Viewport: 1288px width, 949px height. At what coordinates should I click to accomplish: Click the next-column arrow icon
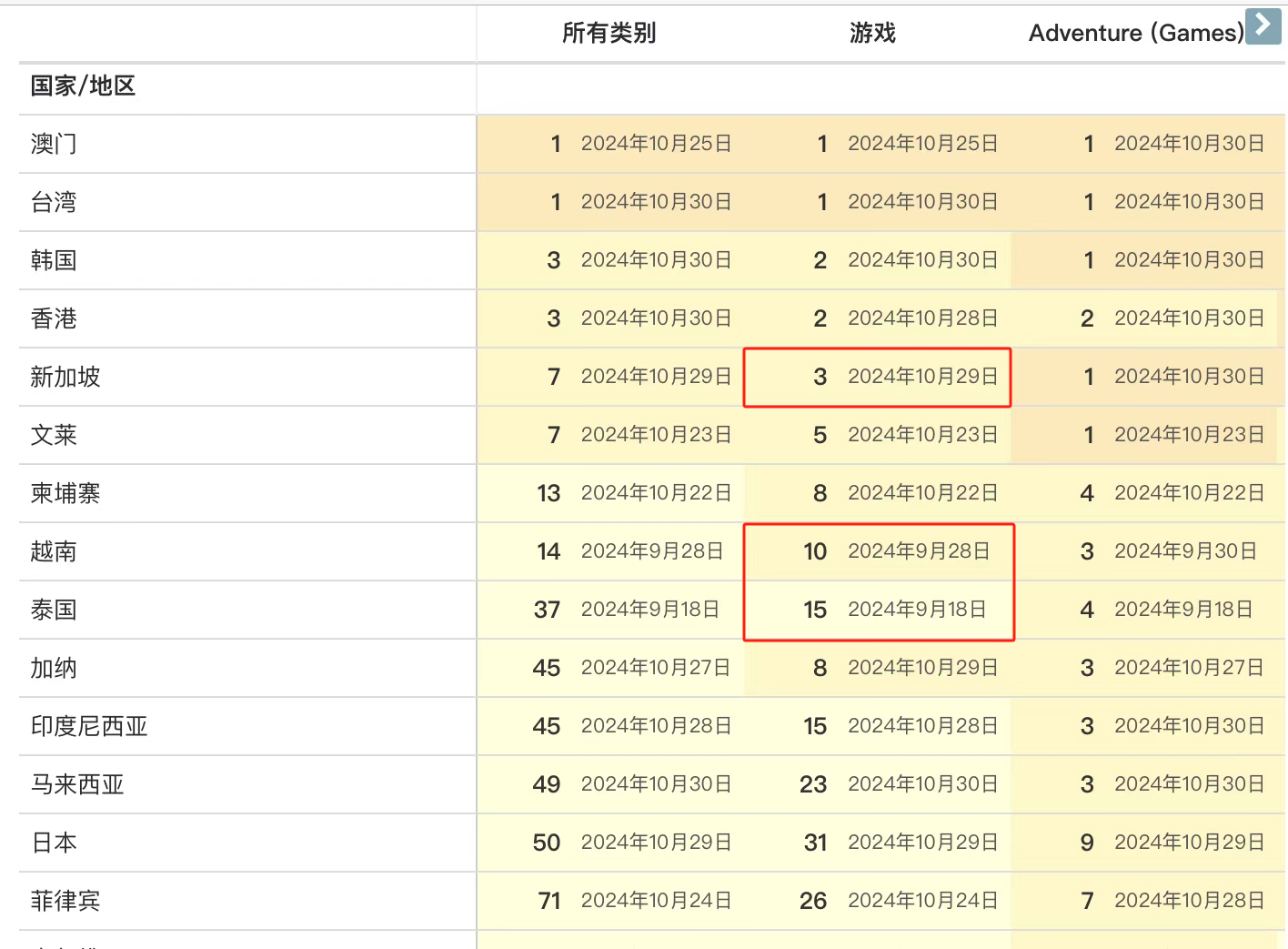pos(1263,26)
